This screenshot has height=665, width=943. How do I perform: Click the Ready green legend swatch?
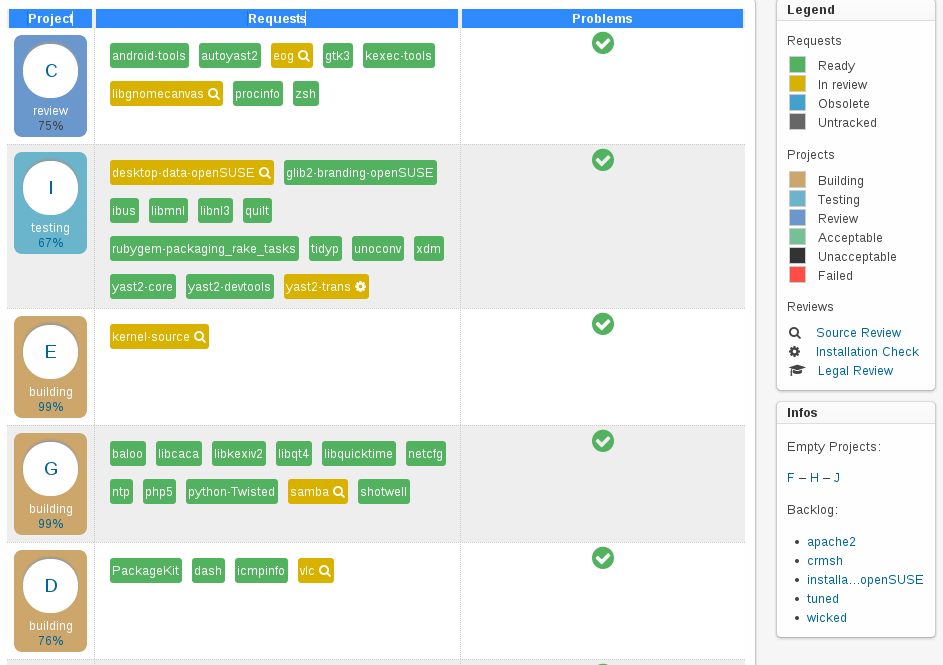coord(797,65)
